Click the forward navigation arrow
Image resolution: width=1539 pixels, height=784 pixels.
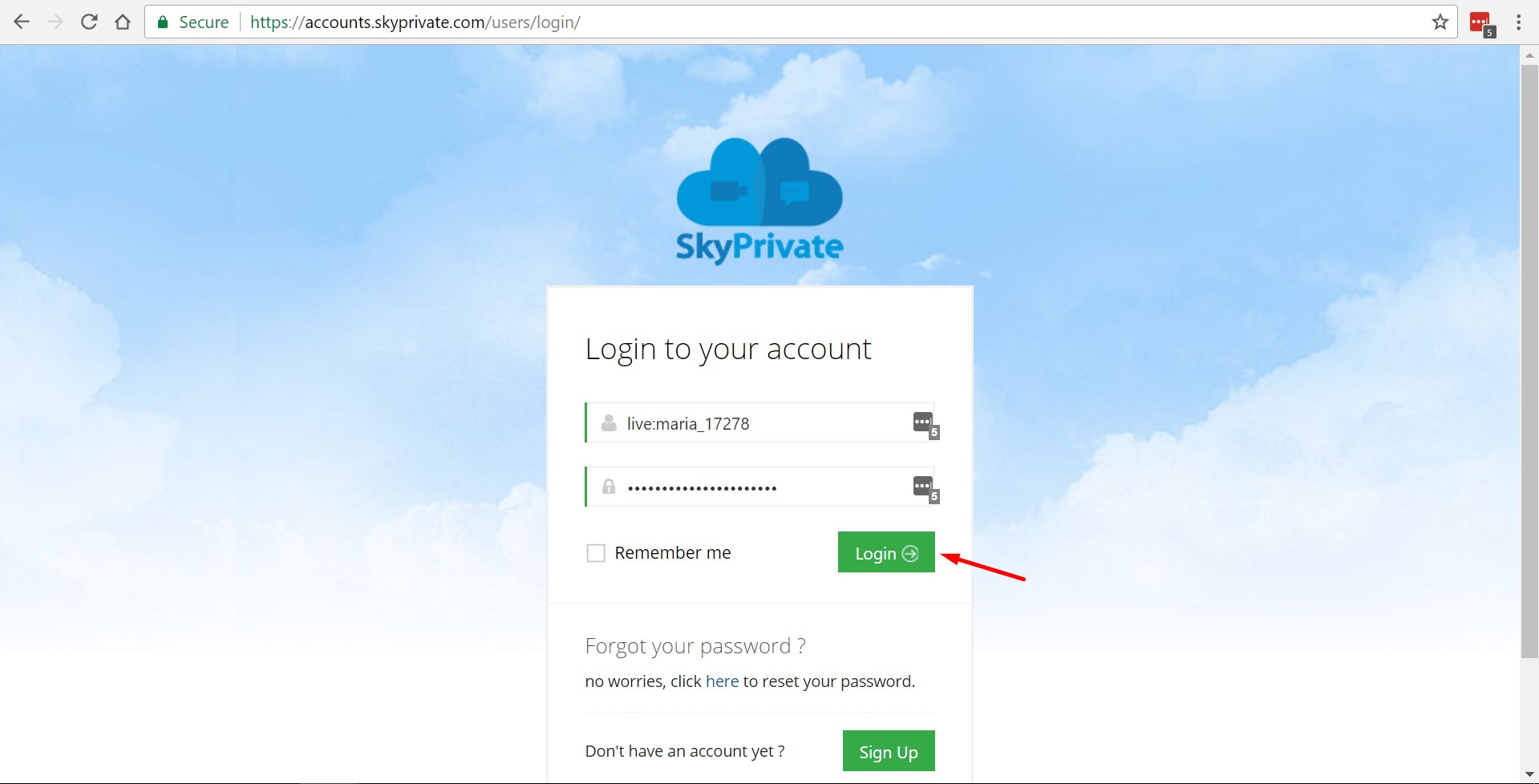55,22
